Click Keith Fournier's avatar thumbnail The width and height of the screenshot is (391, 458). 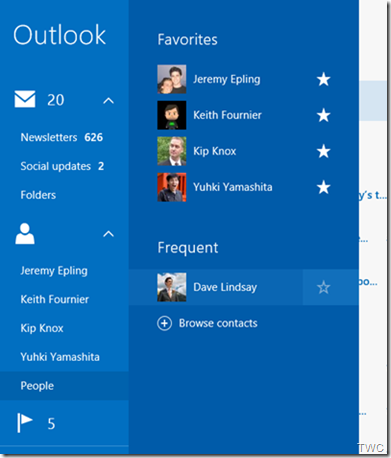(x=172, y=115)
